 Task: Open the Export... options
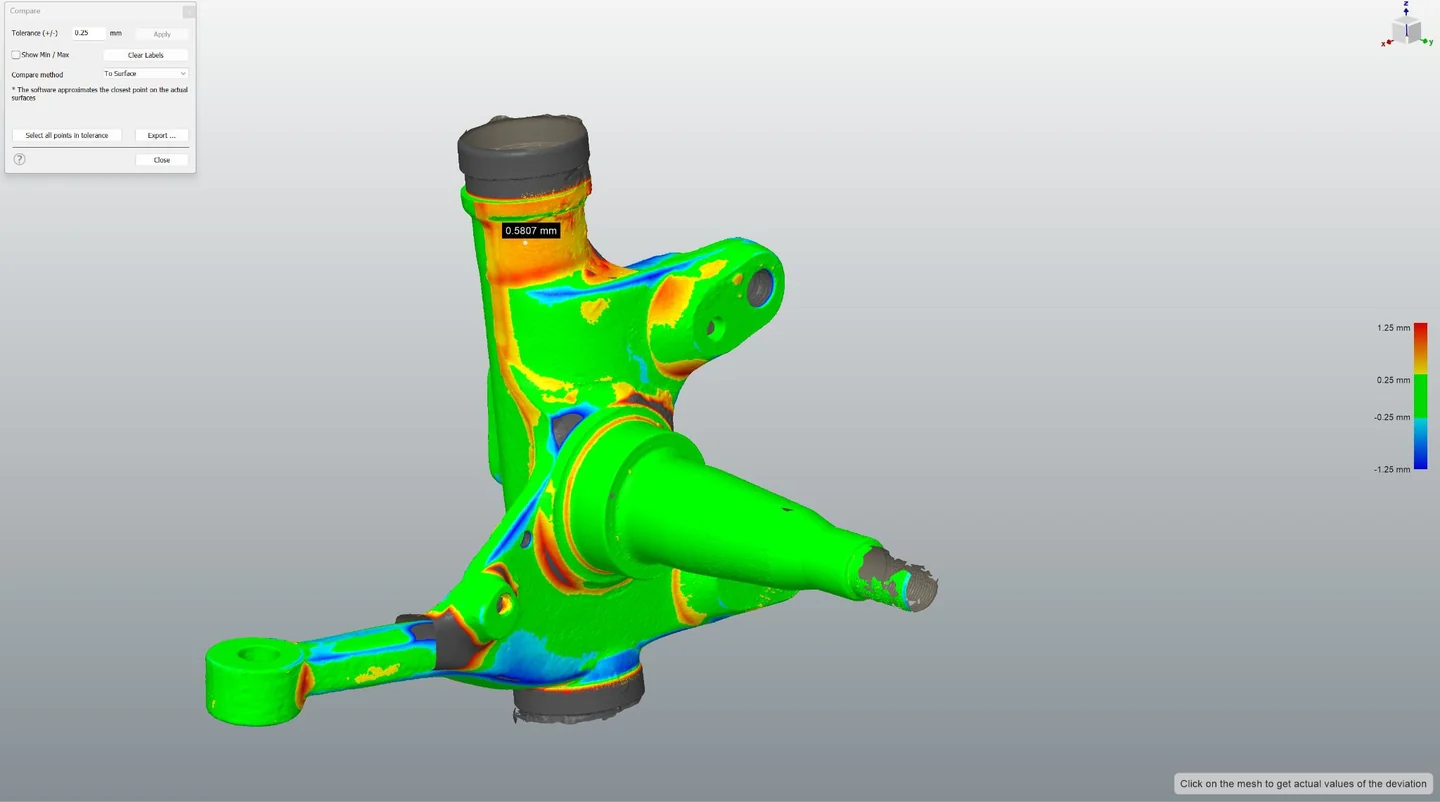pyautogui.click(x=161, y=135)
